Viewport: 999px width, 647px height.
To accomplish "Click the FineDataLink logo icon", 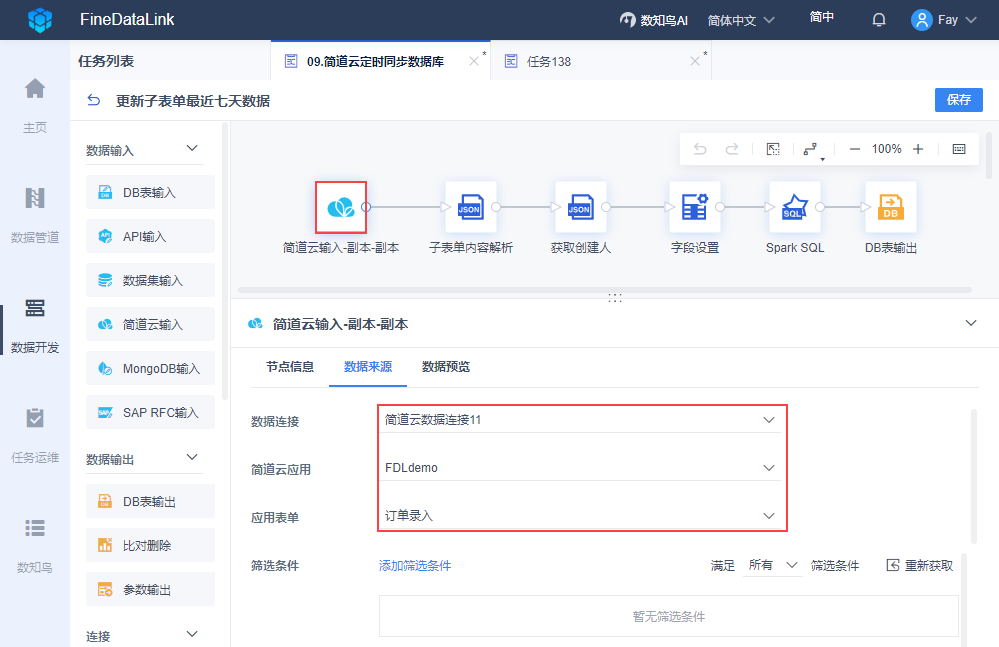I will click(x=40, y=20).
